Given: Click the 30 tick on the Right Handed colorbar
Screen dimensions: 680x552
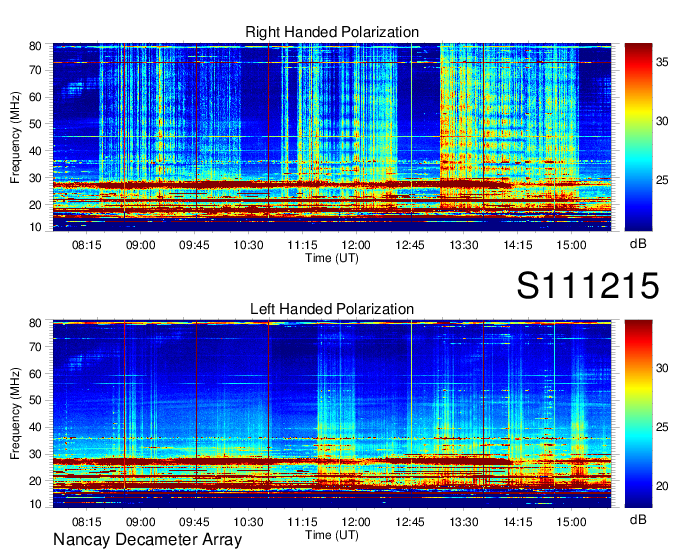Looking at the screenshot, I should (662, 121).
